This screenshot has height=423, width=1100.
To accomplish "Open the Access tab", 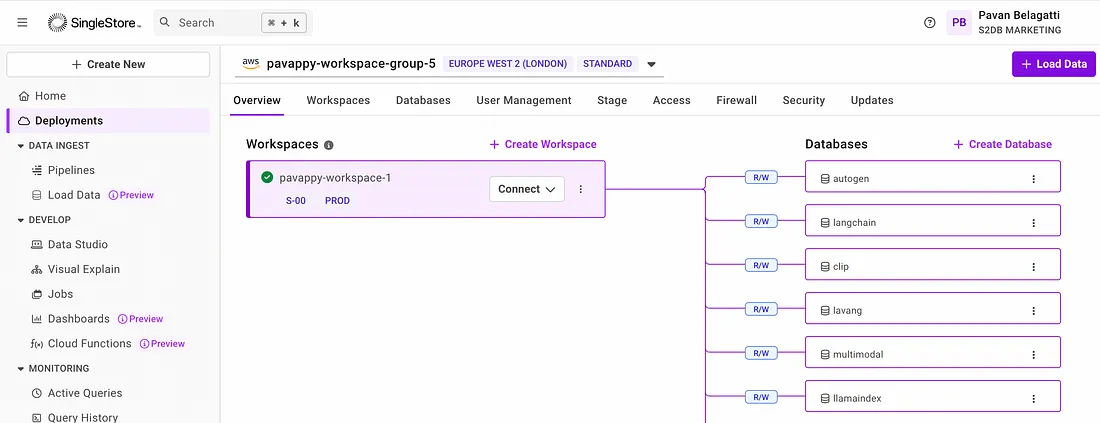I will (671, 100).
